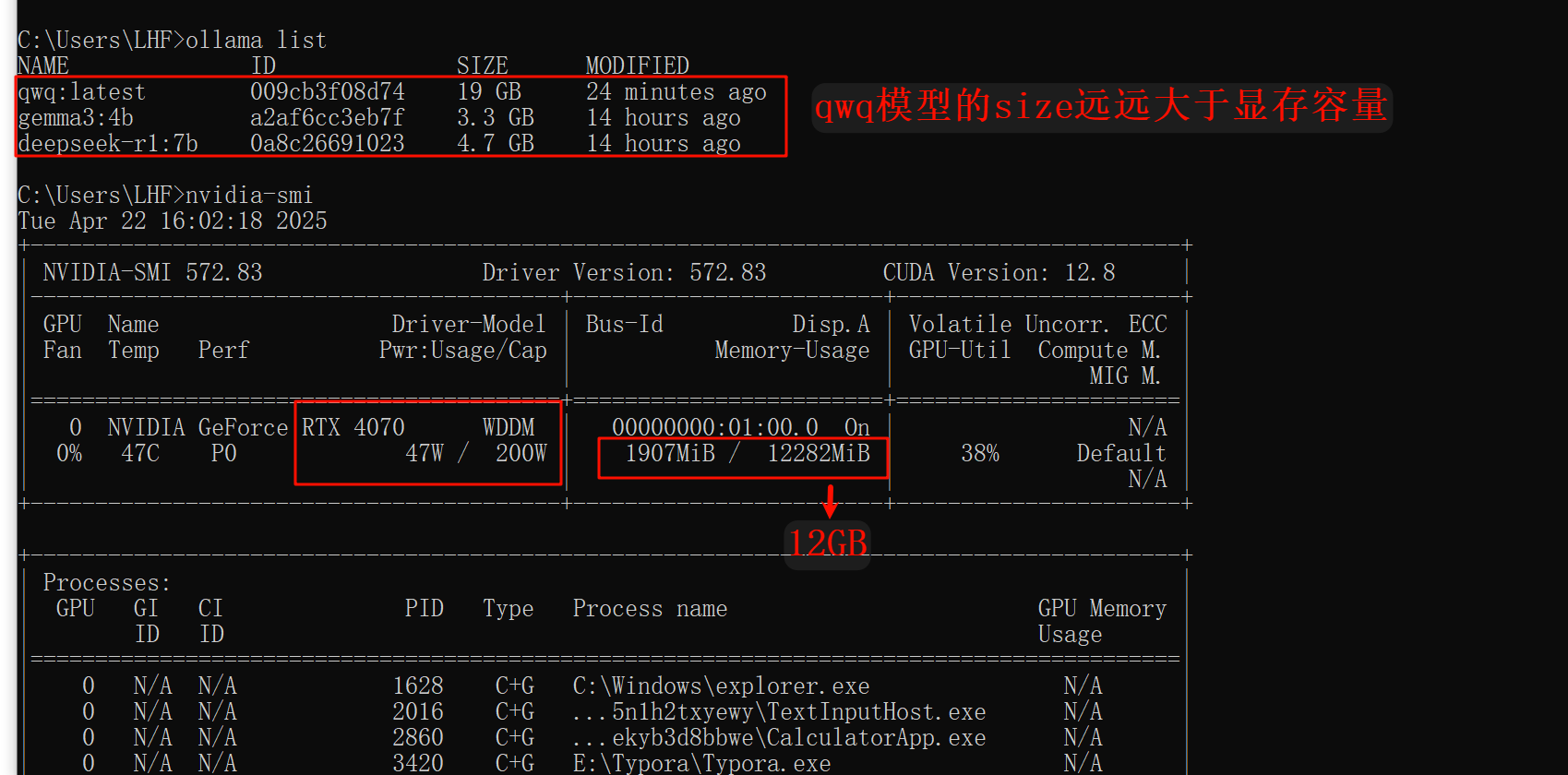Click the 19 GB size value
Screen dimensions: 1568x775
(489, 92)
